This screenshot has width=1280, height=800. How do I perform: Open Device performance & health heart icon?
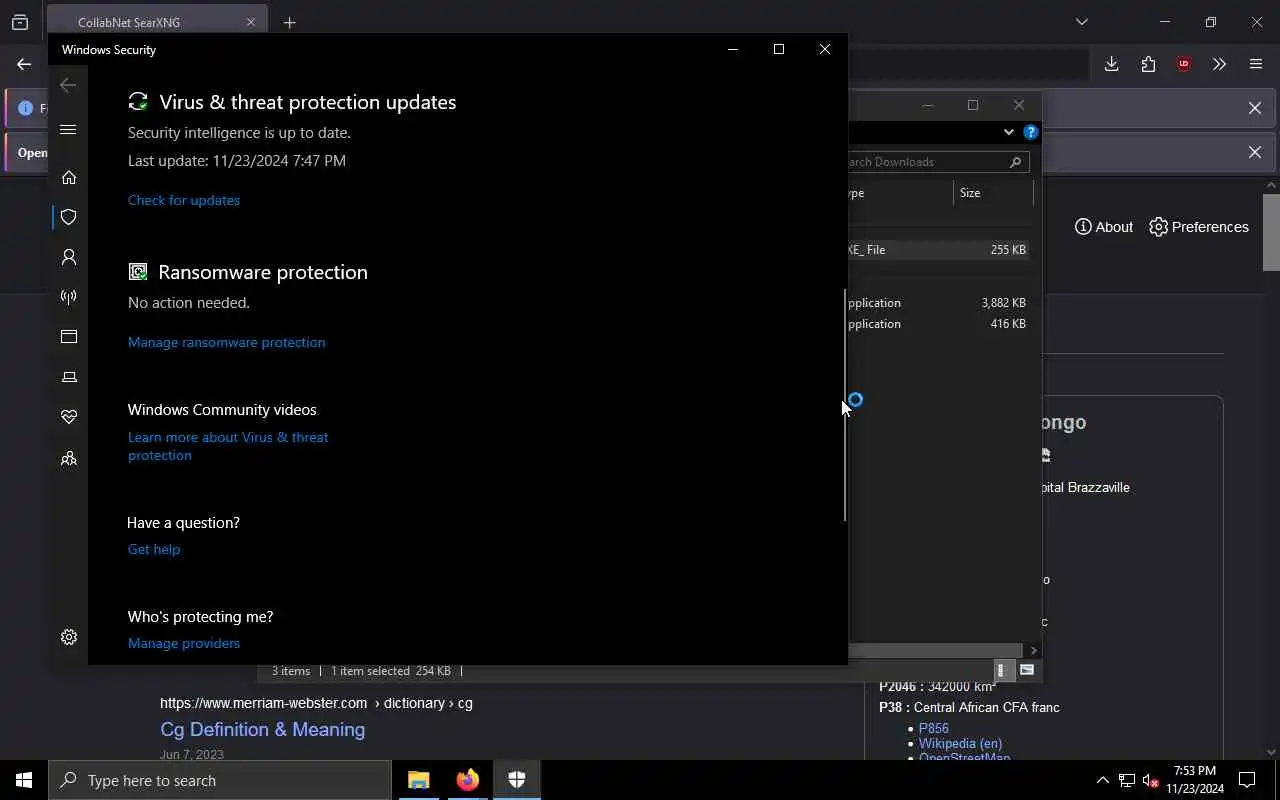[x=69, y=417]
